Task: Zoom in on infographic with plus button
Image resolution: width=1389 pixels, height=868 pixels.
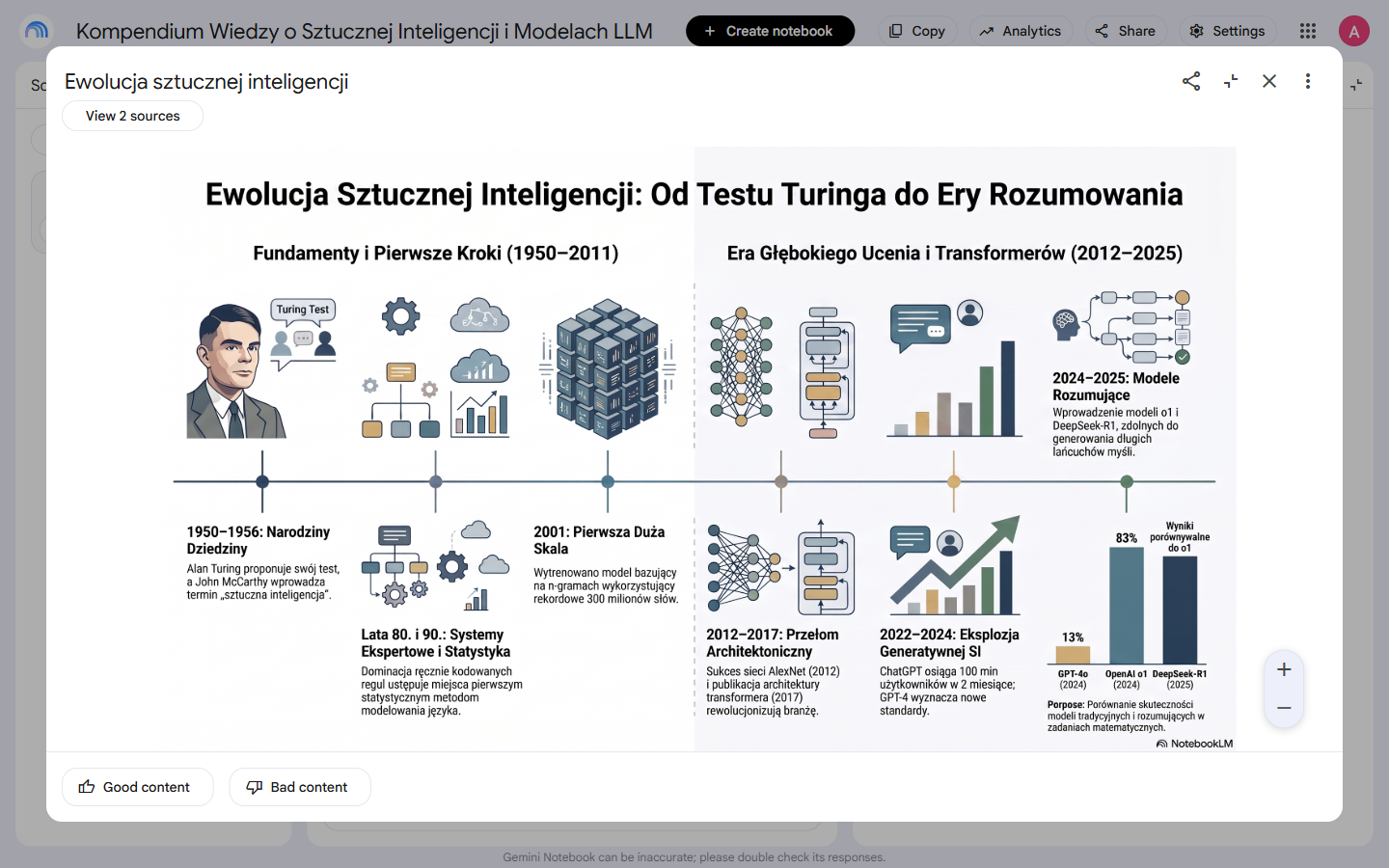Action: [x=1284, y=669]
